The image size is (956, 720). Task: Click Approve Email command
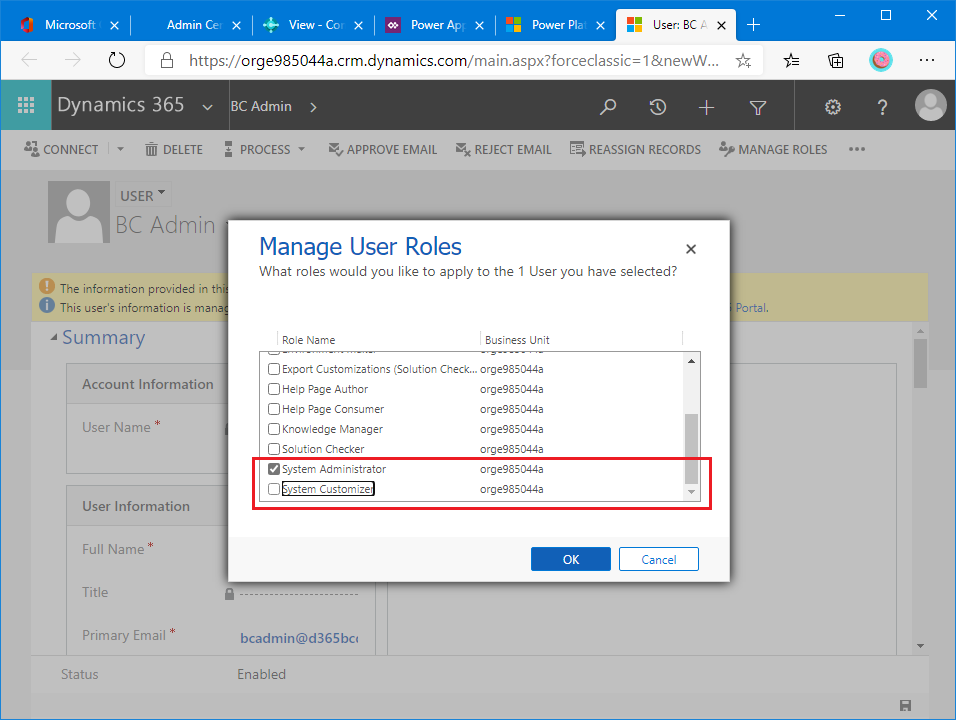382,149
